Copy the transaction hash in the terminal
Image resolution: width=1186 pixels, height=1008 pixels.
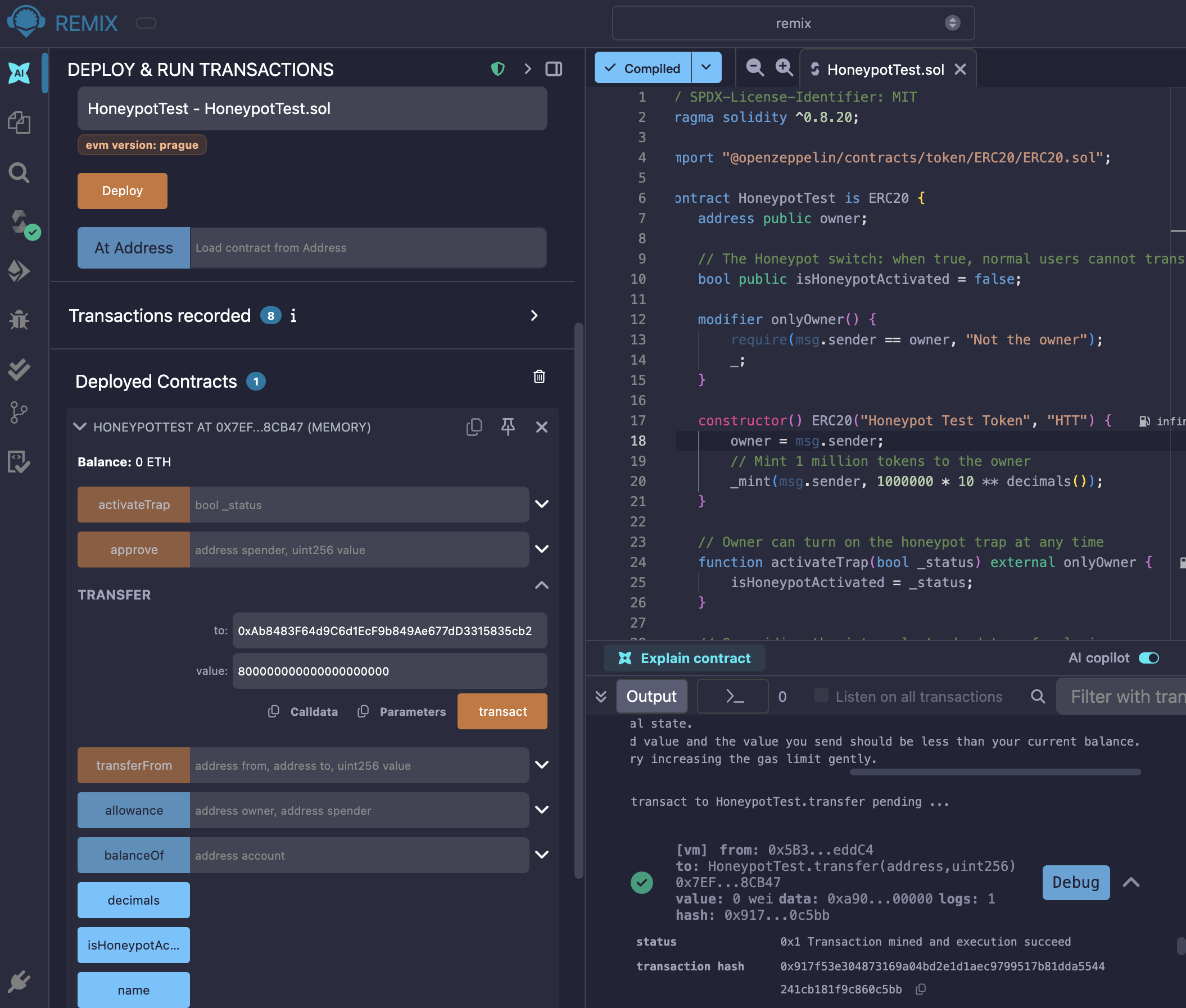[920, 989]
